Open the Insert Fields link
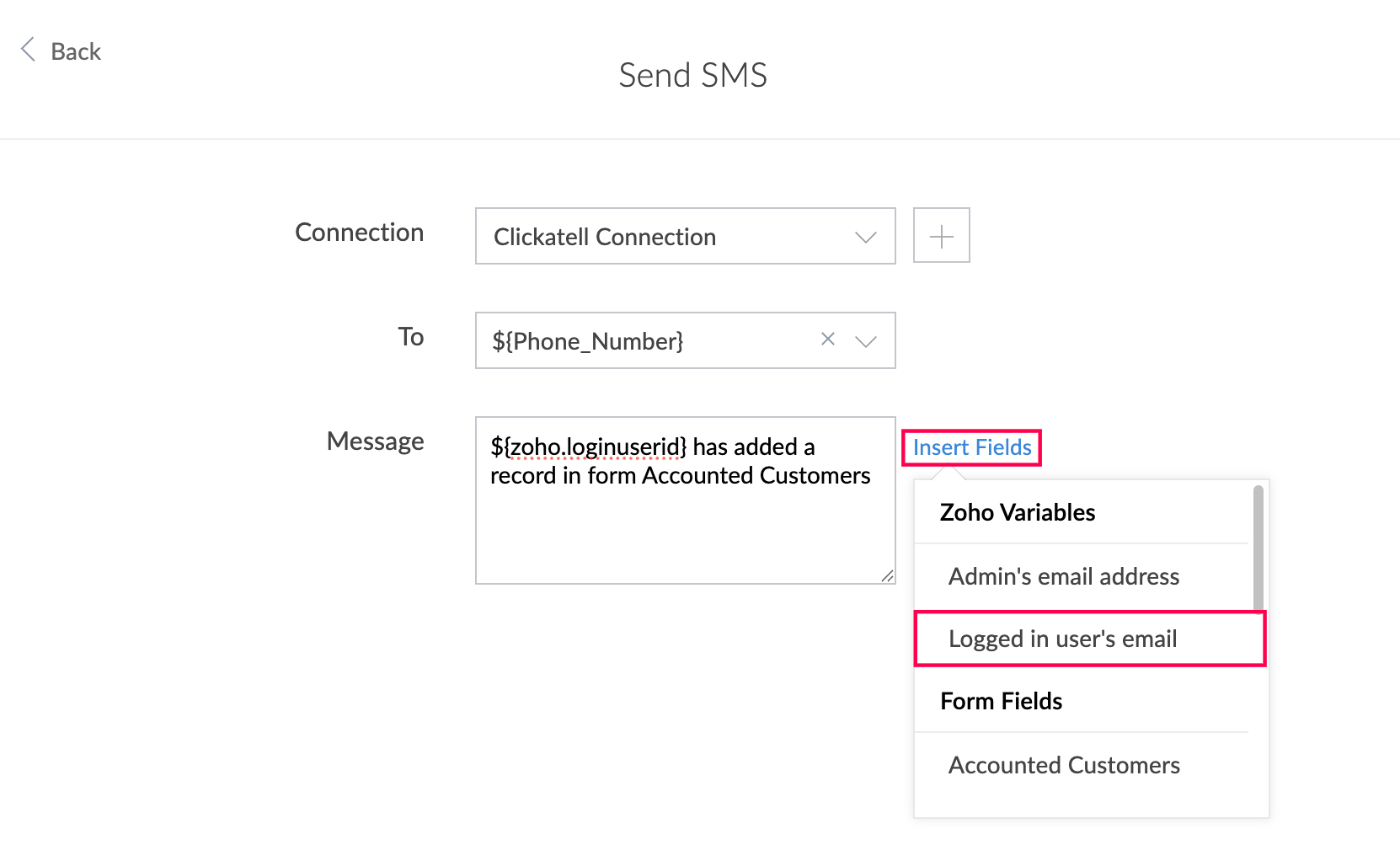1400x861 pixels. pos(972,447)
